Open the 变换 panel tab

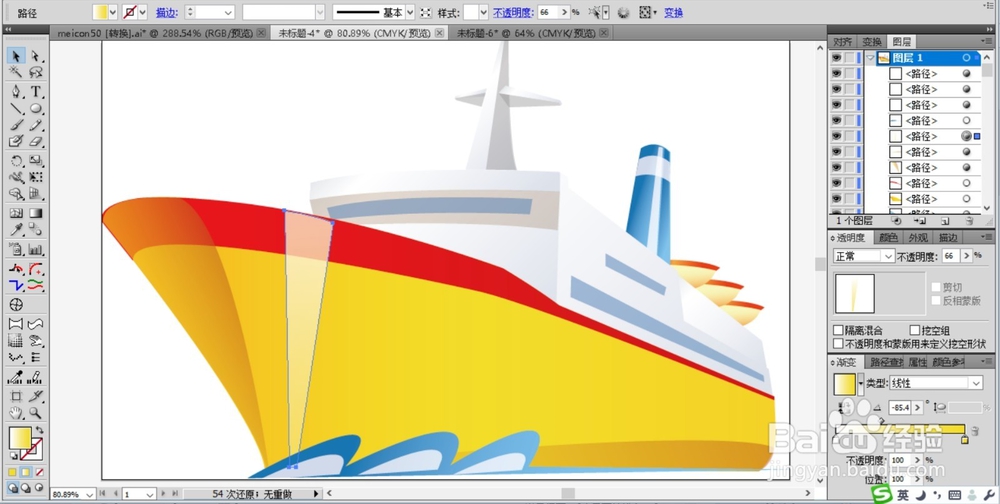[872, 41]
